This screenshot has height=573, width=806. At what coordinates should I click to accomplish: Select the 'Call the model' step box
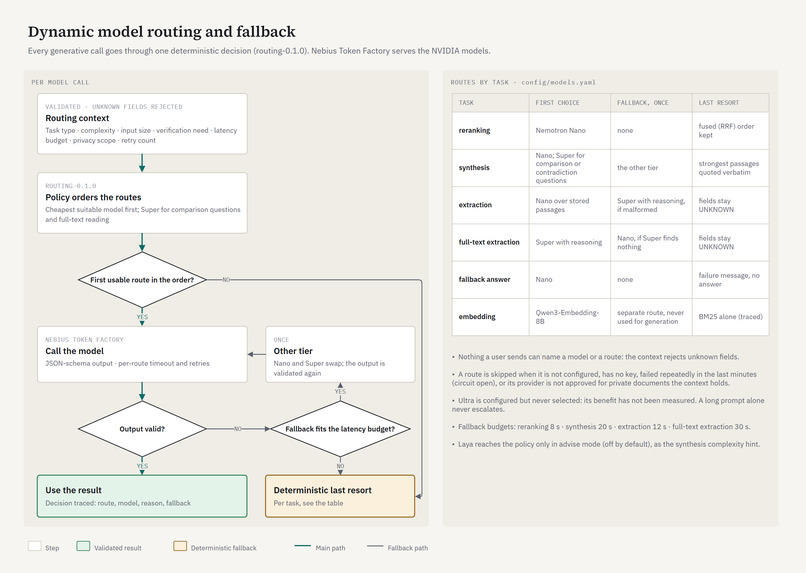[142, 354]
